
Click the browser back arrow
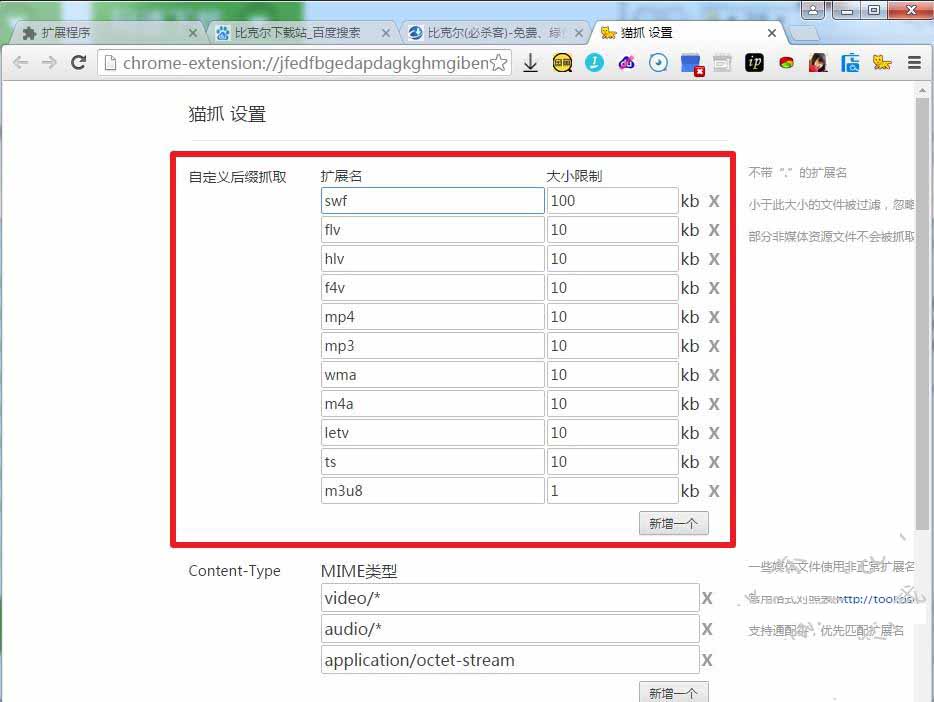20,63
